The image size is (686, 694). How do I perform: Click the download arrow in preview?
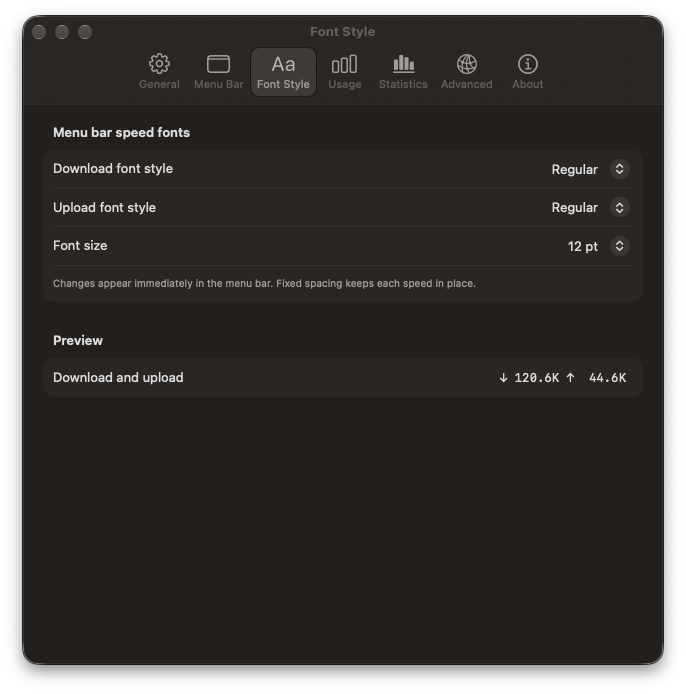(503, 378)
